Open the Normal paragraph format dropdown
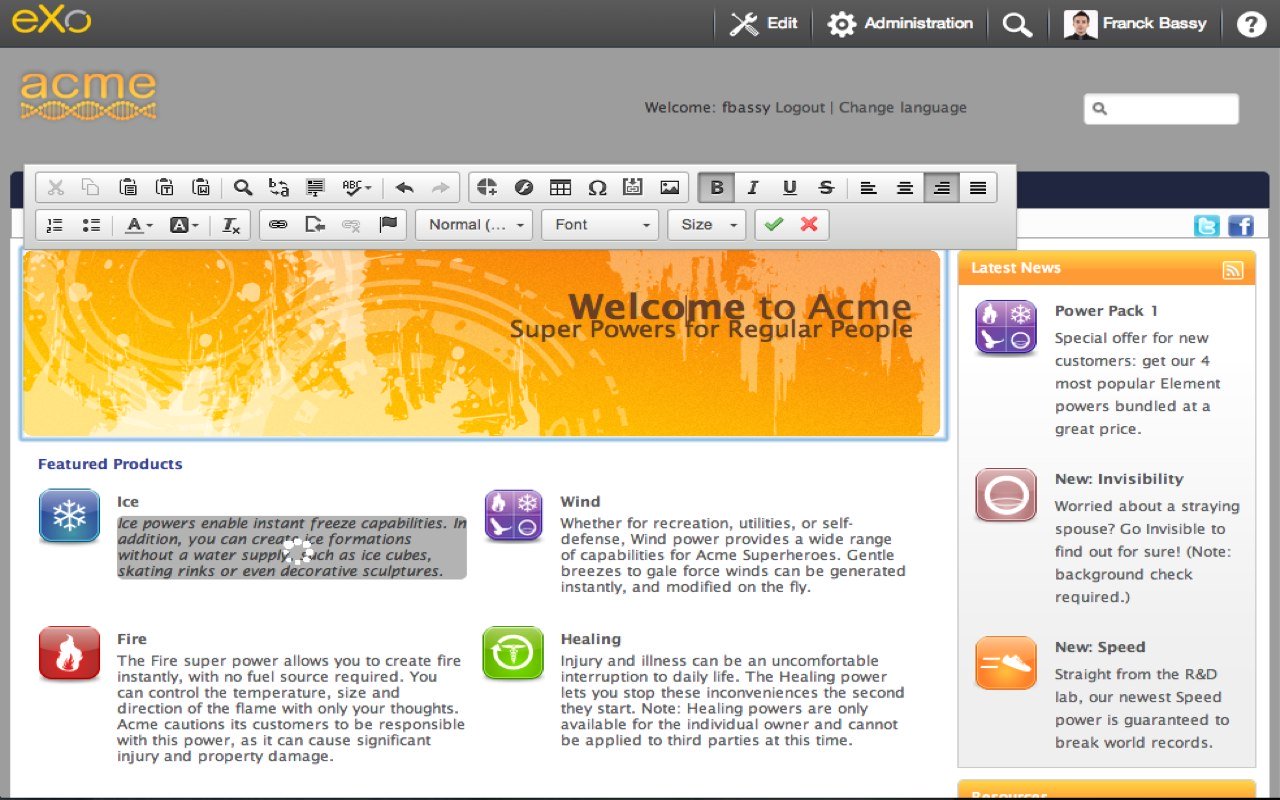The image size is (1280, 800). pyautogui.click(x=474, y=225)
